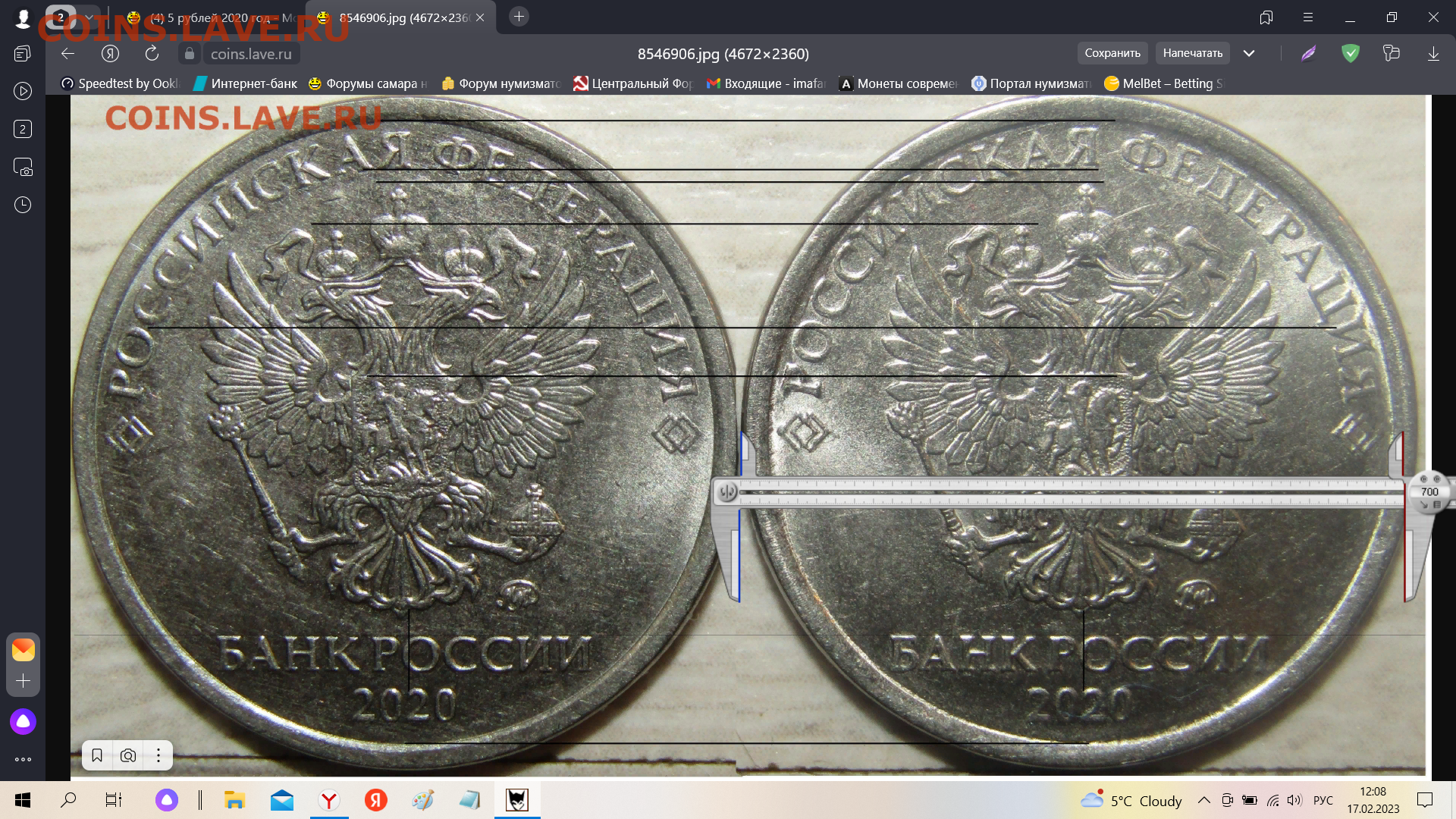This screenshot has width=1456, height=819.
Task: Reload the current page
Action: point(152,54)
